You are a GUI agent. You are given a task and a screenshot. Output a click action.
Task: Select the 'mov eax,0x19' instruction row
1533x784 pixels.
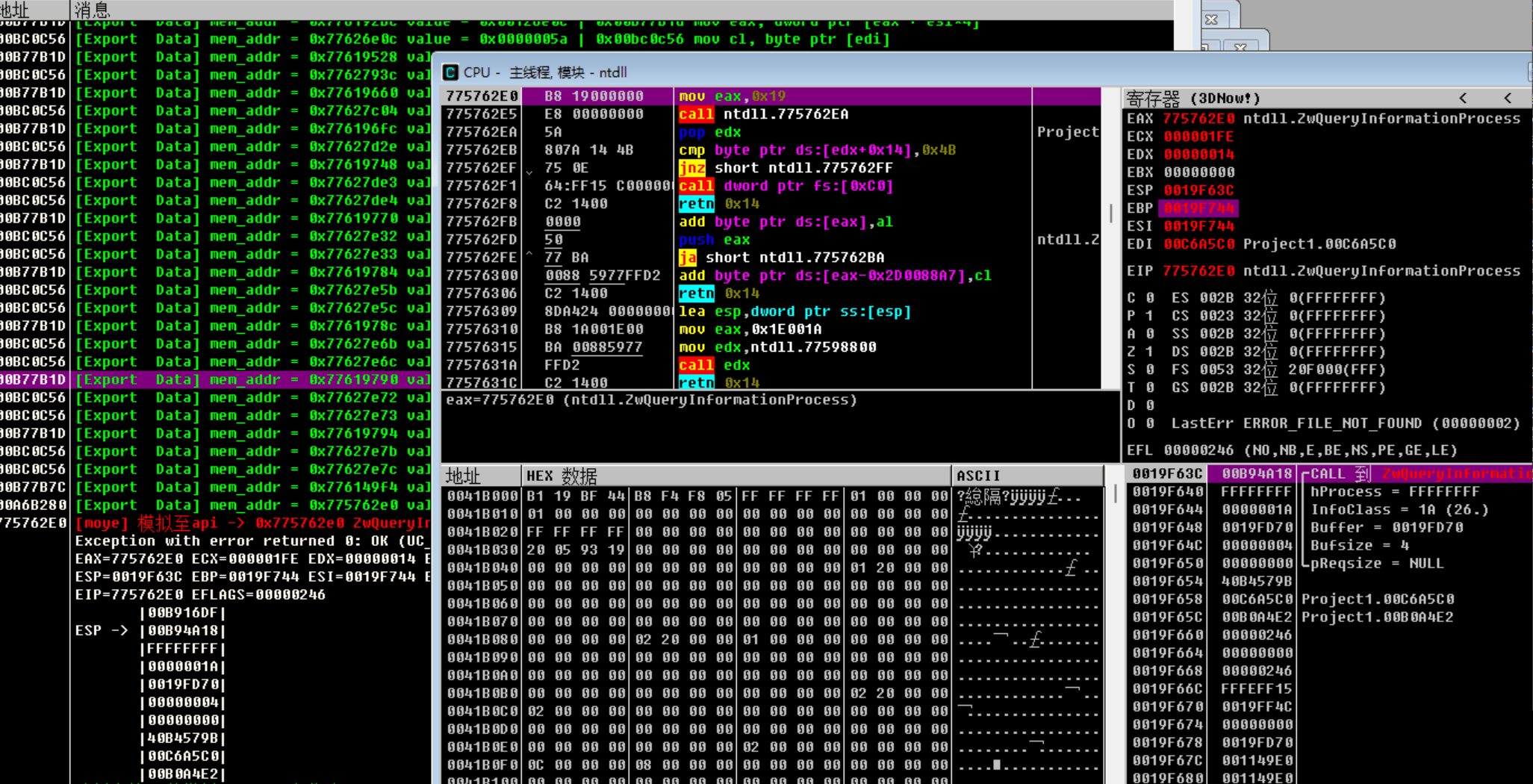[771, 96]
